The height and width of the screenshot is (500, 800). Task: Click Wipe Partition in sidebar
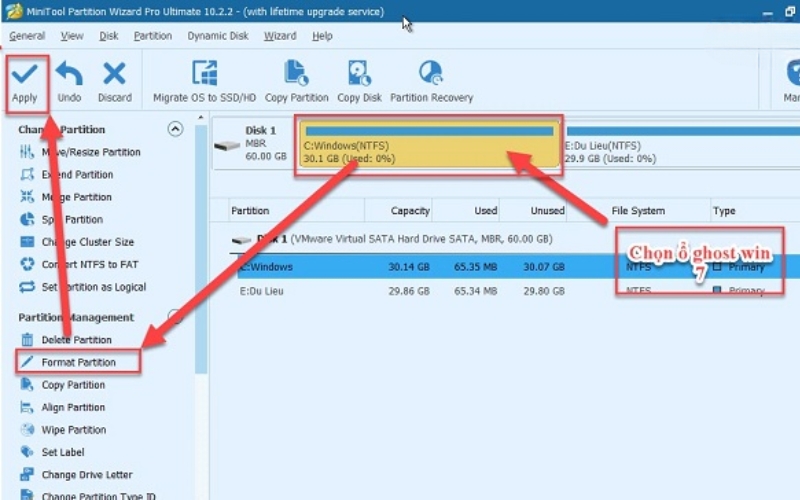[73, 430]
